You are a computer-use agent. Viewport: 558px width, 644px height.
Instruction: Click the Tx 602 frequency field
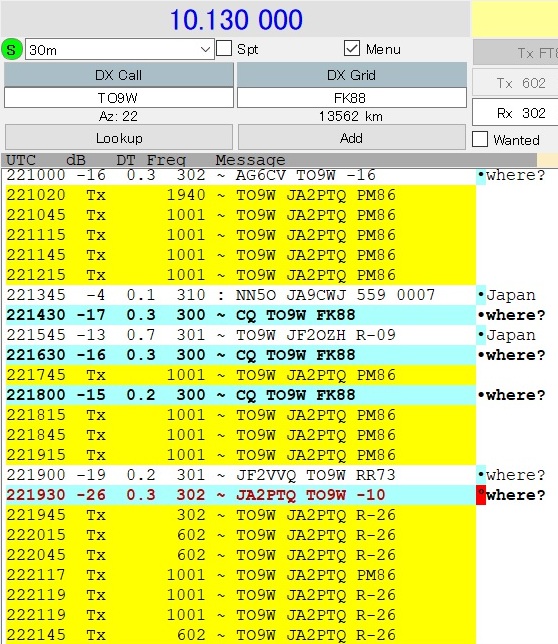click(516, 83)
